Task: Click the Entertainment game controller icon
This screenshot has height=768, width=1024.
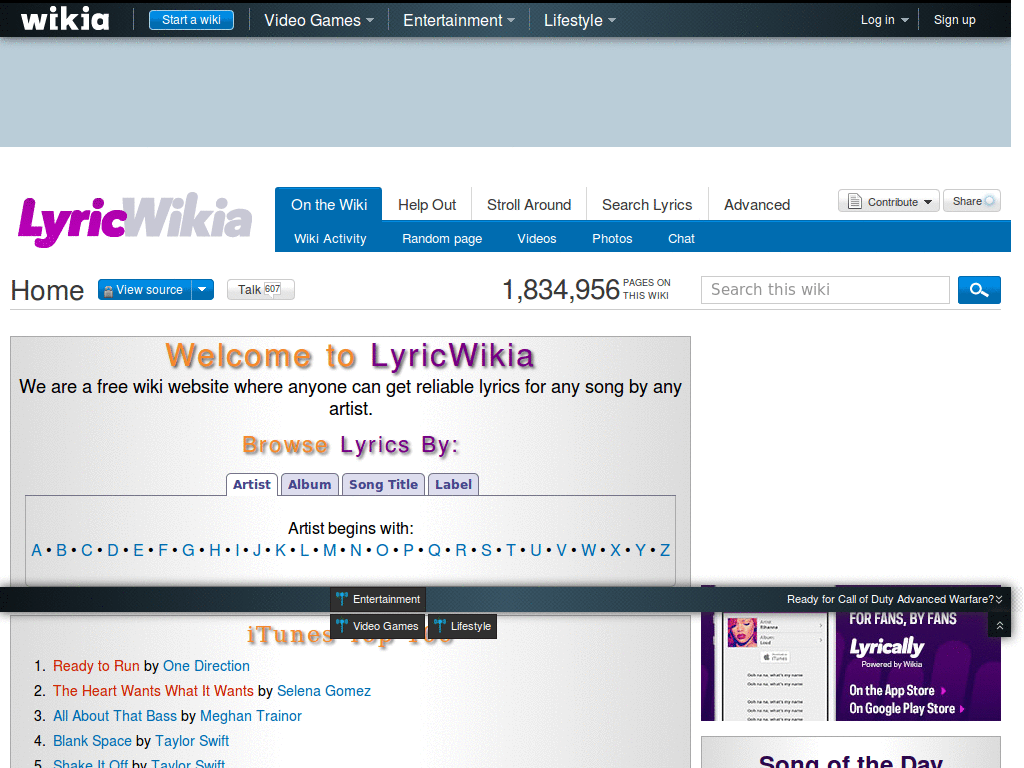Action: [341, 599]
